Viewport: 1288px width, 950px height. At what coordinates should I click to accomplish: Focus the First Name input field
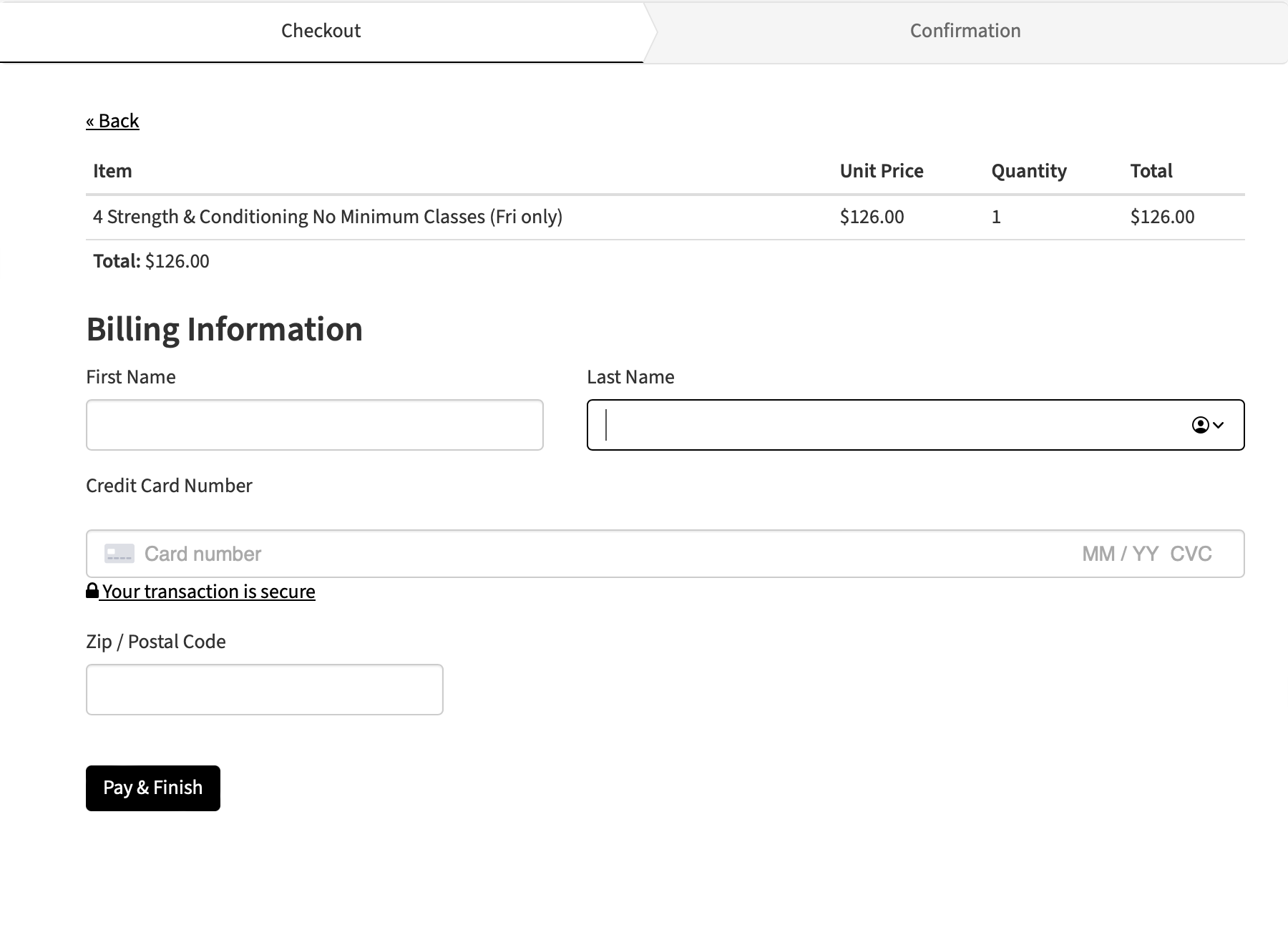coord(315,425)
